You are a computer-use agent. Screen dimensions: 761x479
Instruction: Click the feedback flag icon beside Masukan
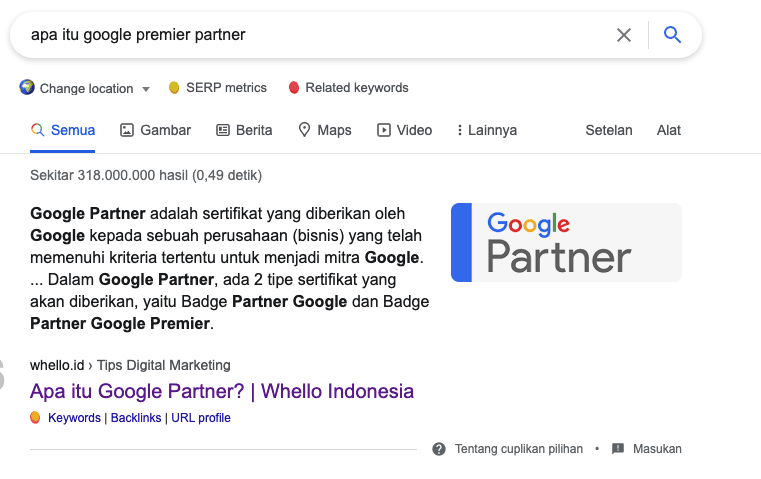(618, 449)
